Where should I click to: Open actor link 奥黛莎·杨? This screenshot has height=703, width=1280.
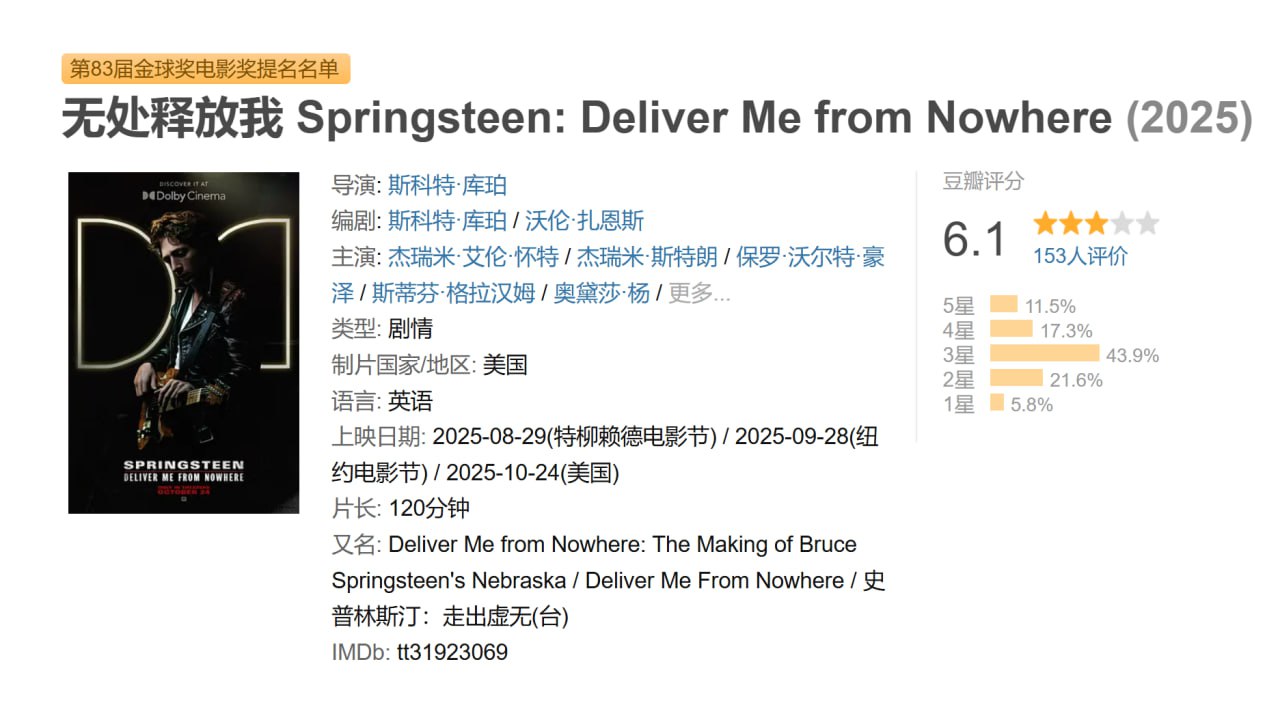pyautogui.click(x=601, y=293)
